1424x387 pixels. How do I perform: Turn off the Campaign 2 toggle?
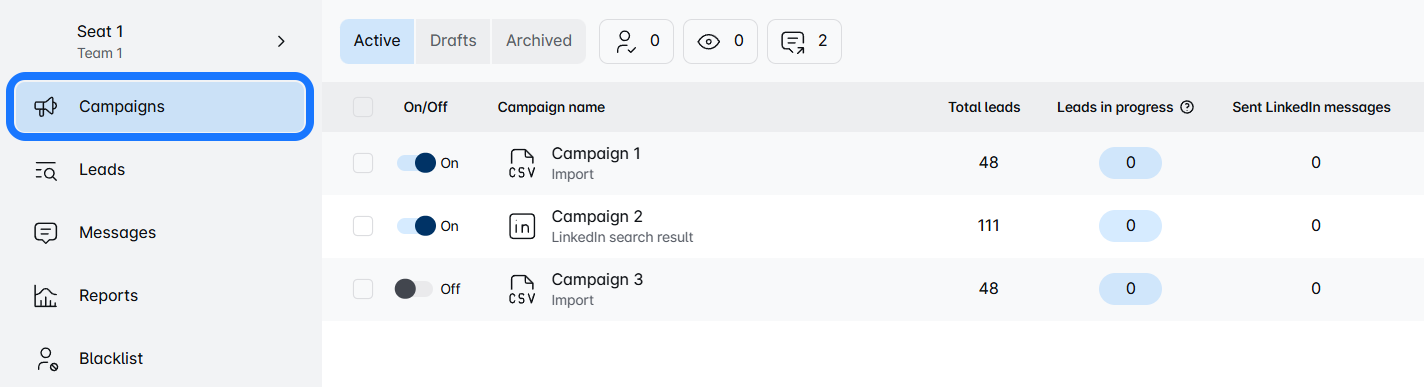[x=417, y=226]
